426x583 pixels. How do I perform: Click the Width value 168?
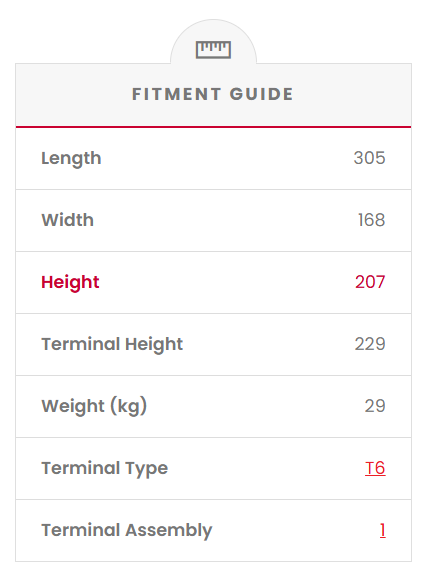coord(371,220)
